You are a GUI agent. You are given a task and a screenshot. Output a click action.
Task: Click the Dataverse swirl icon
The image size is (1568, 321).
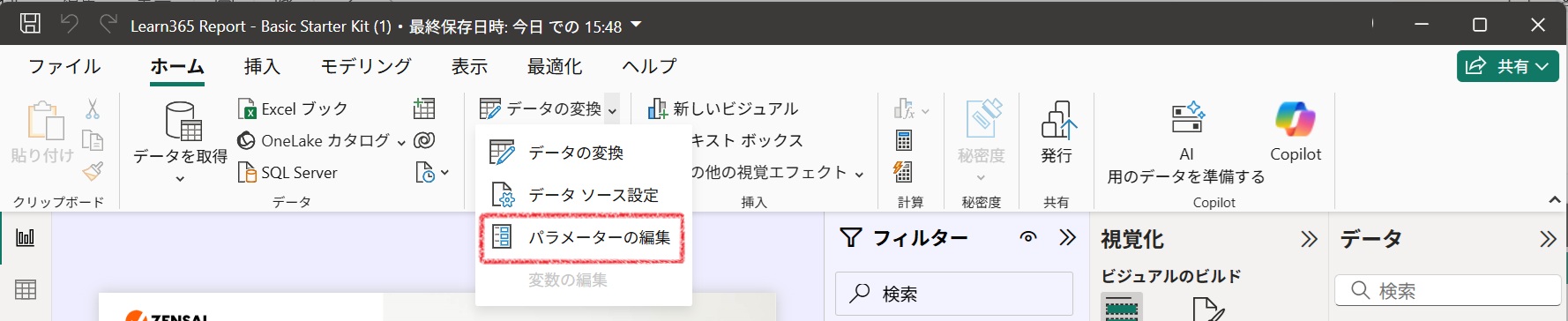tap(424, 140)
